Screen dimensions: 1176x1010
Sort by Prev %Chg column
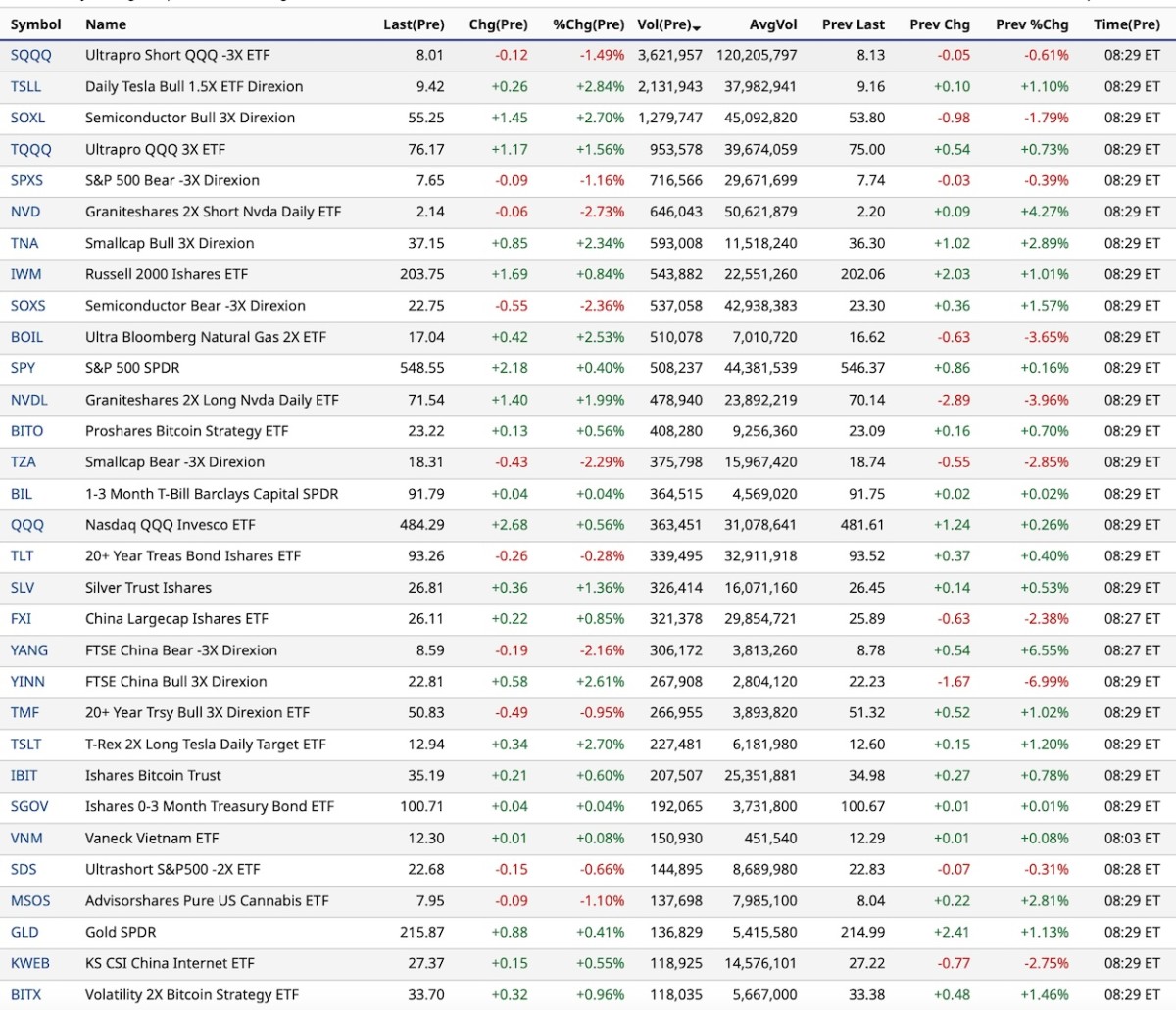1031,24
